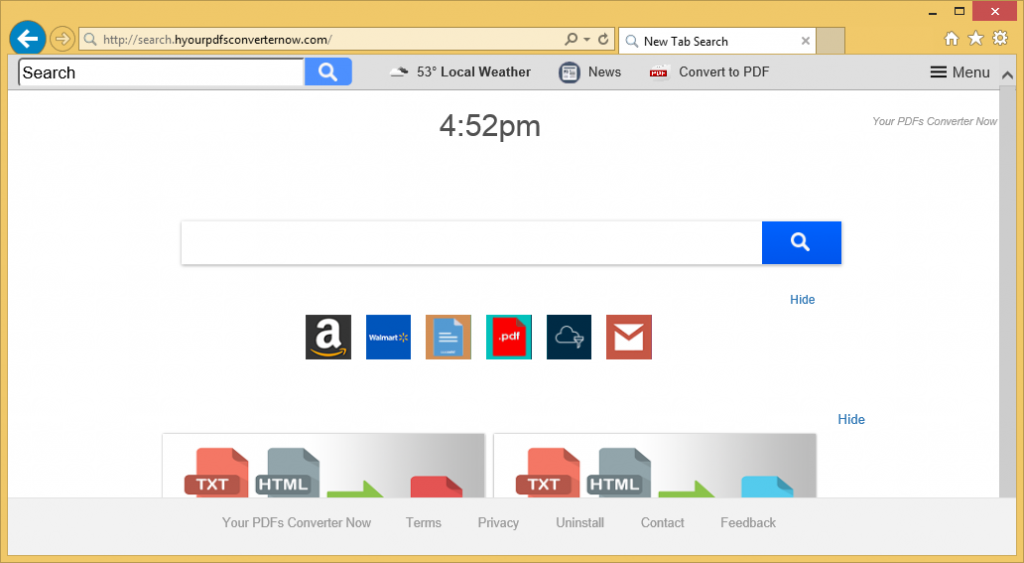
Task: Open the Gmail envelope shortcut tile
Action: (629, 337)
